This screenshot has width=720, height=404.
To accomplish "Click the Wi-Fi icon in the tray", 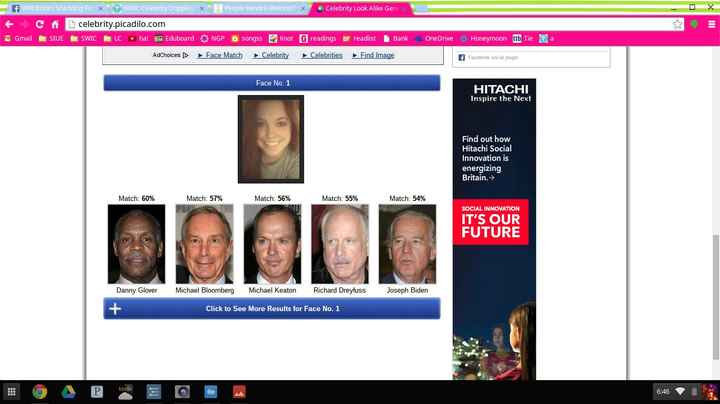I will pos(680,392).
